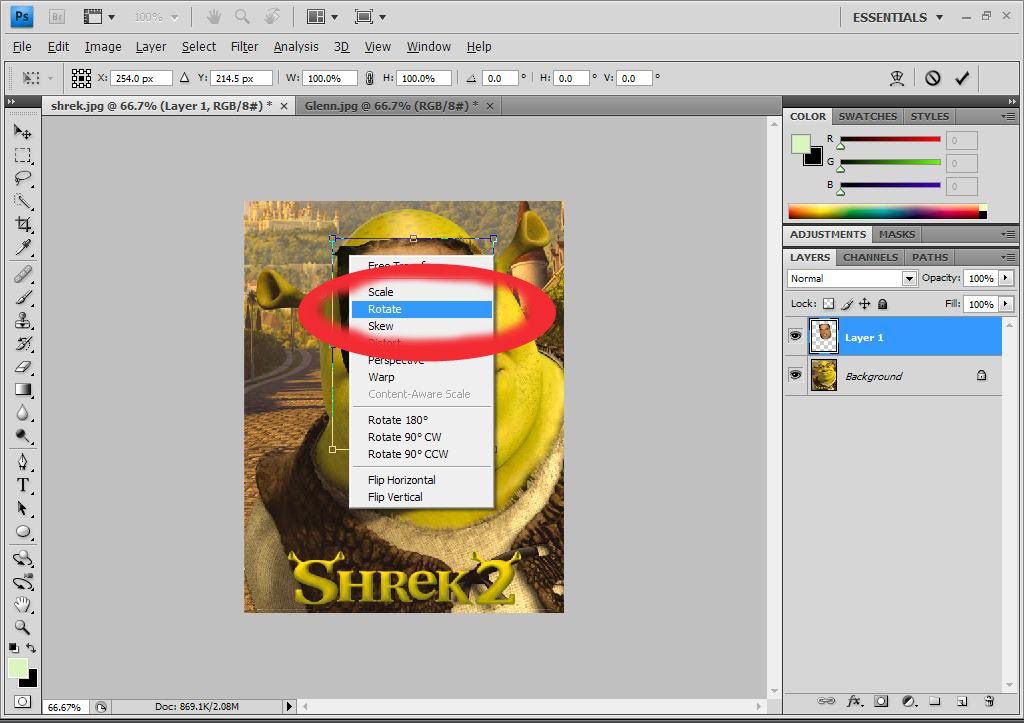
Task: Switch to warp mode icon
Action: (x=897, y=78)
